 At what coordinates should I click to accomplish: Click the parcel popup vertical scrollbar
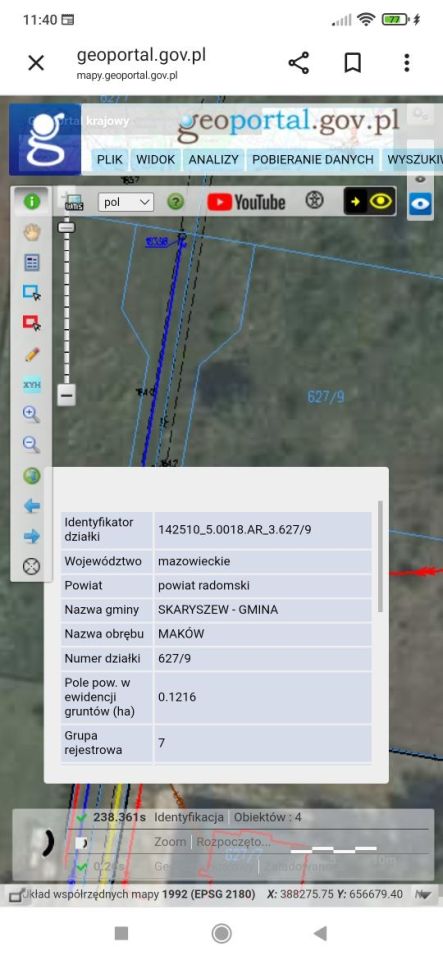[381, 556]
